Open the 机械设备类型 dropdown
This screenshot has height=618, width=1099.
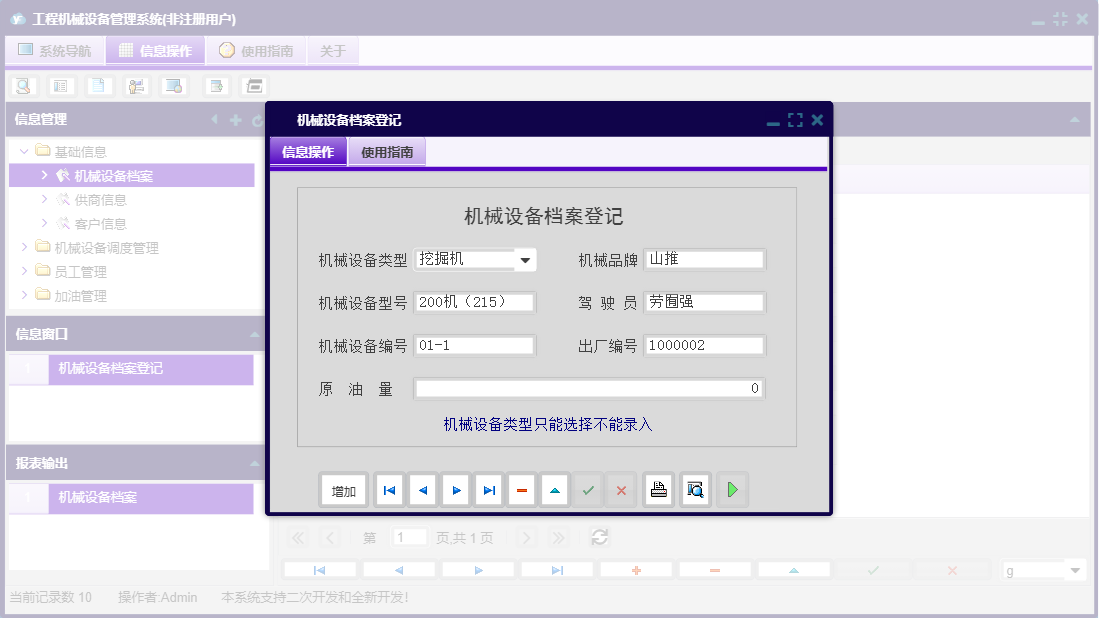pyautogui.click(x=527, y=259)
